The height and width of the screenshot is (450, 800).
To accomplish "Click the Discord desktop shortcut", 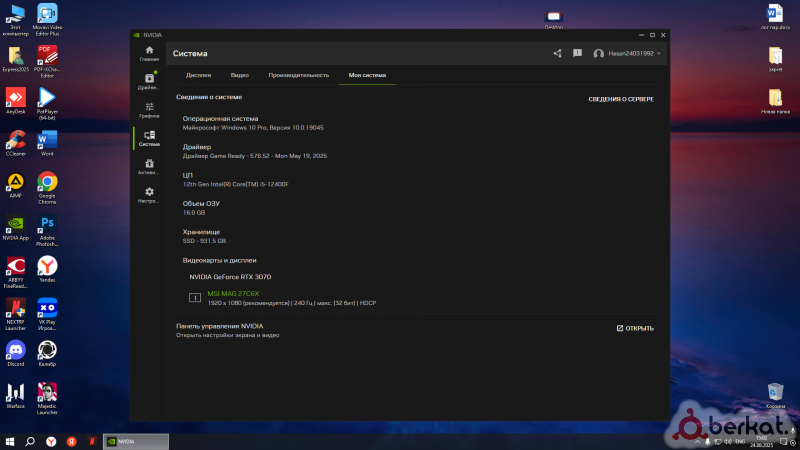I will point(15,351).
